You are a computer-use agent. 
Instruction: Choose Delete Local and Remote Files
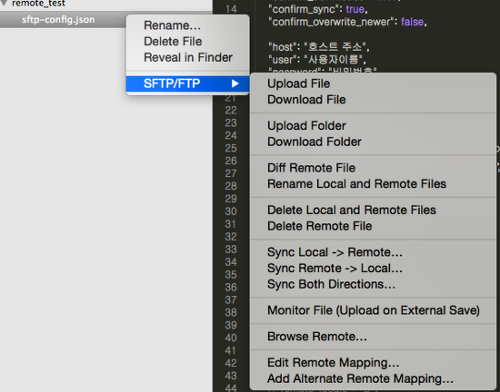[373, 210]
